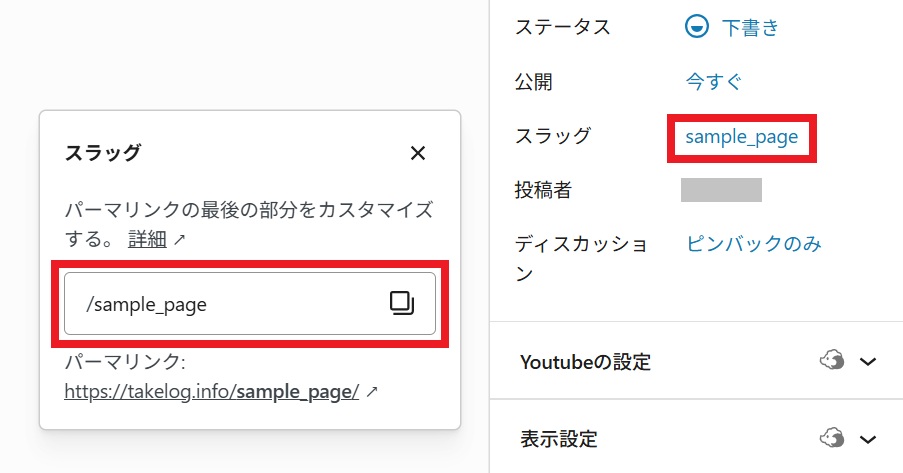Click the 表示設定 heading text
Screen dimensions: 903x473
click(x=559, y=439)
